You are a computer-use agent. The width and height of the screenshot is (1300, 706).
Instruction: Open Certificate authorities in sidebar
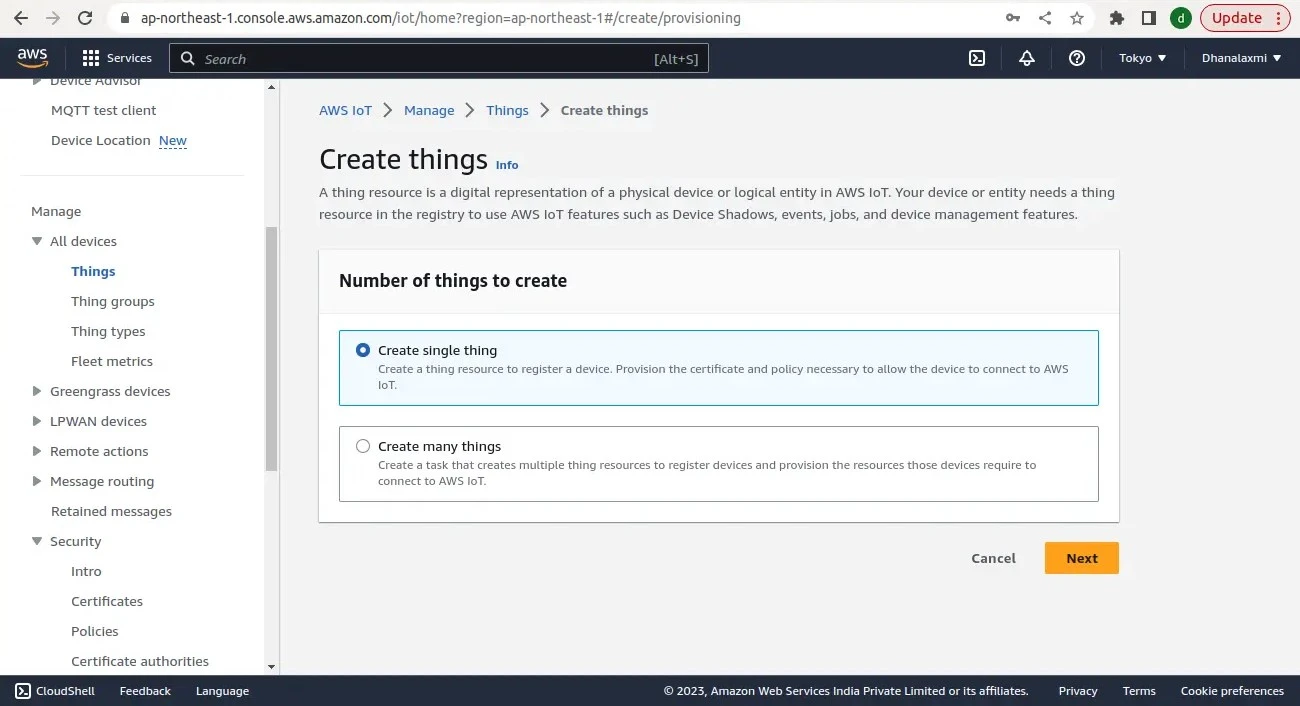(x=140, y=661)
